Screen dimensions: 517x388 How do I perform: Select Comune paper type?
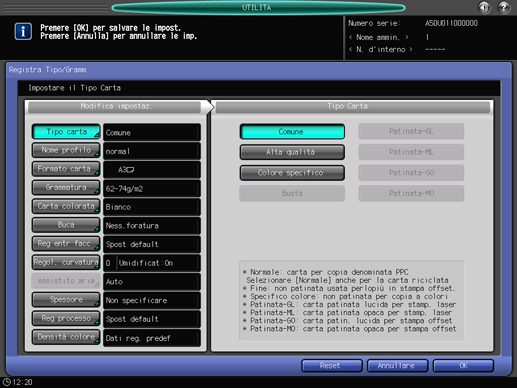tap(292, 132)
